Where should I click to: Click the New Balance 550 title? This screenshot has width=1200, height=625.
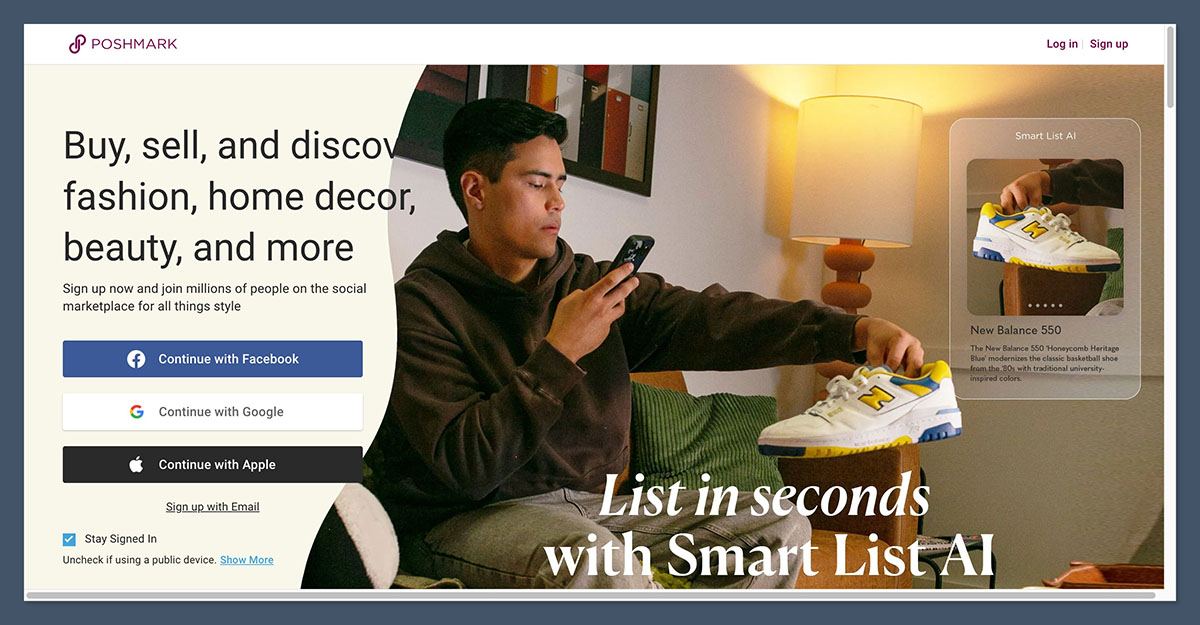[1016, 330]
